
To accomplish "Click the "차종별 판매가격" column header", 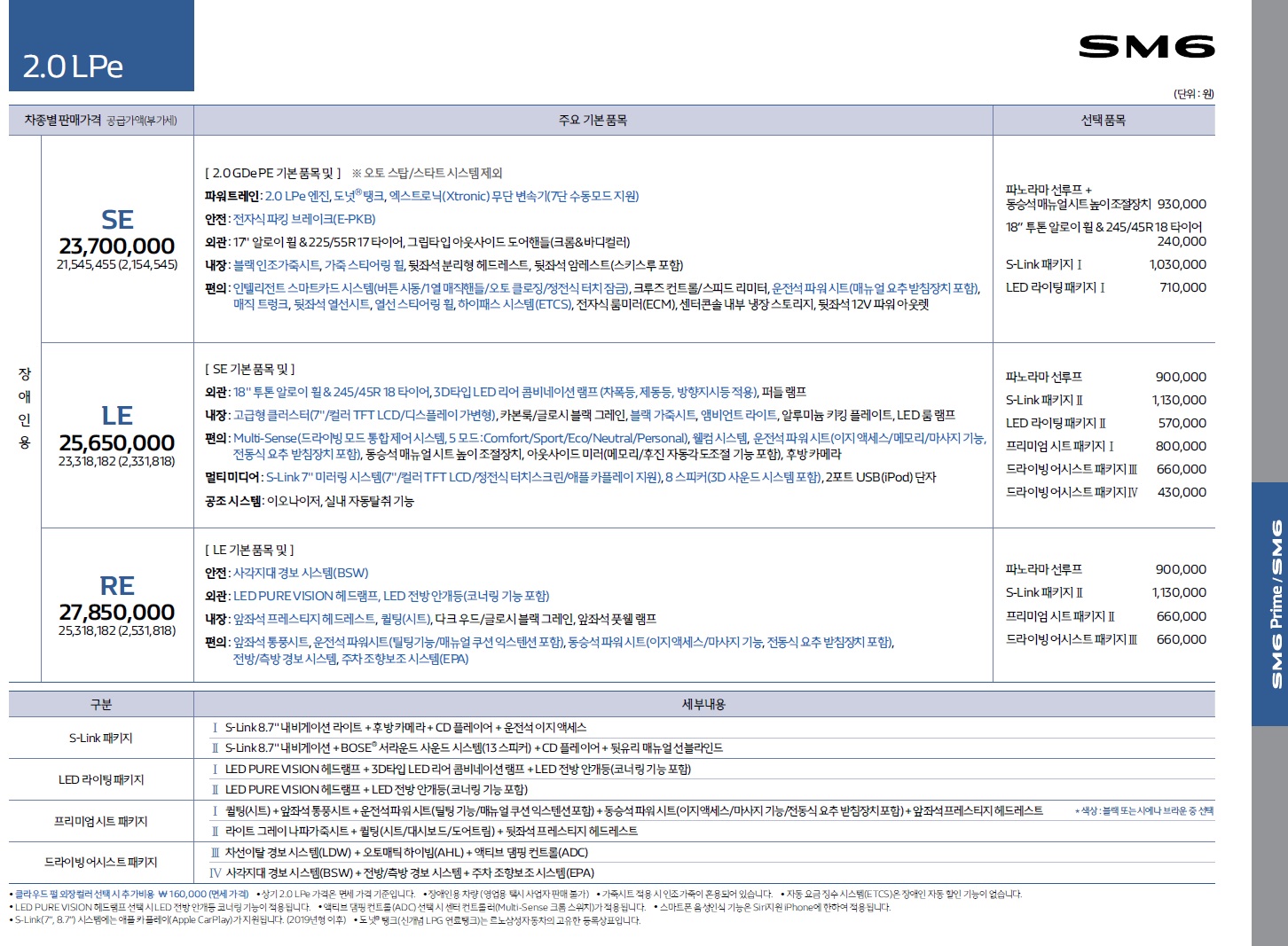I will [x=100, y=120].
